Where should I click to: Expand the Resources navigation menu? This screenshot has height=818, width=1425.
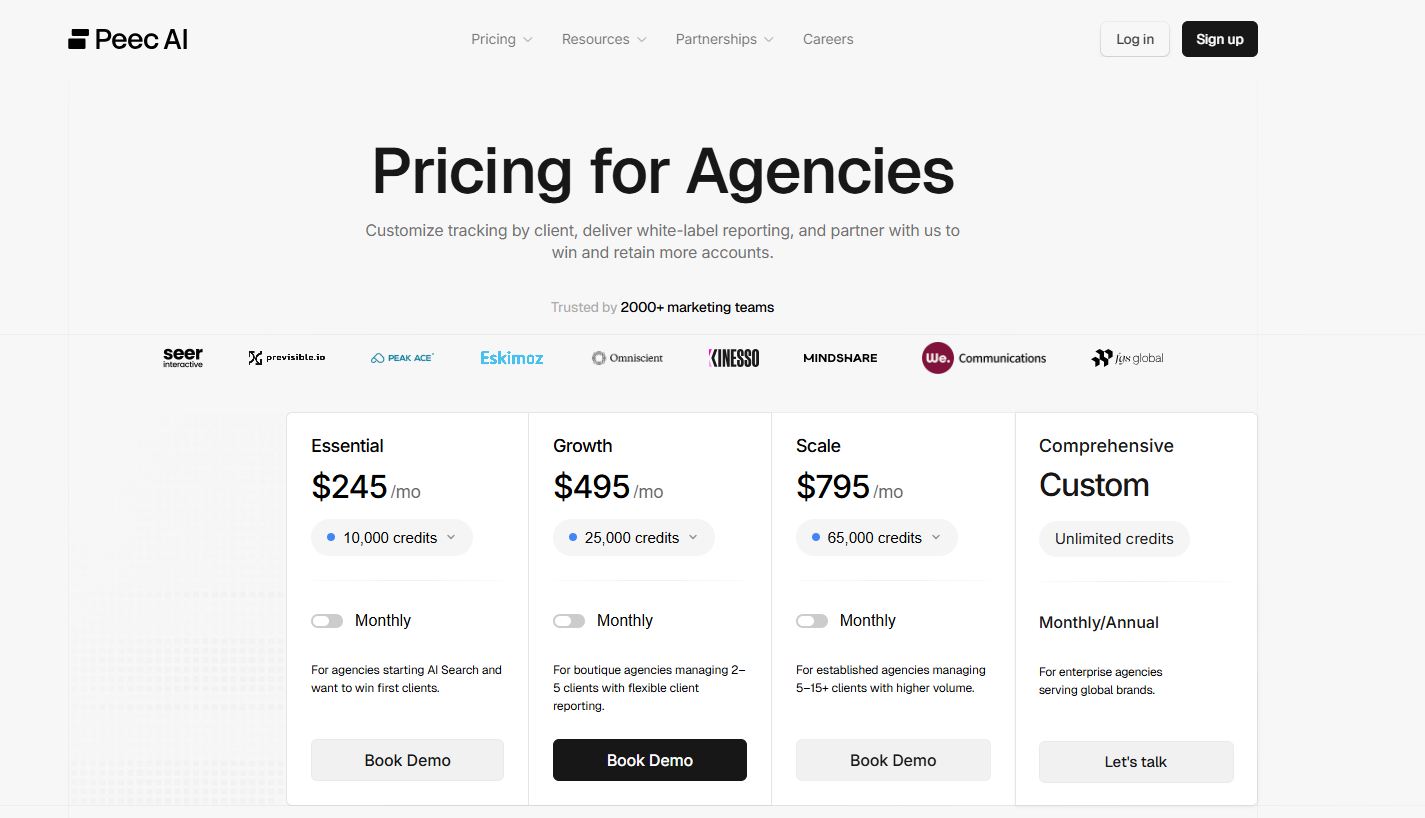[x=604, y=40]
